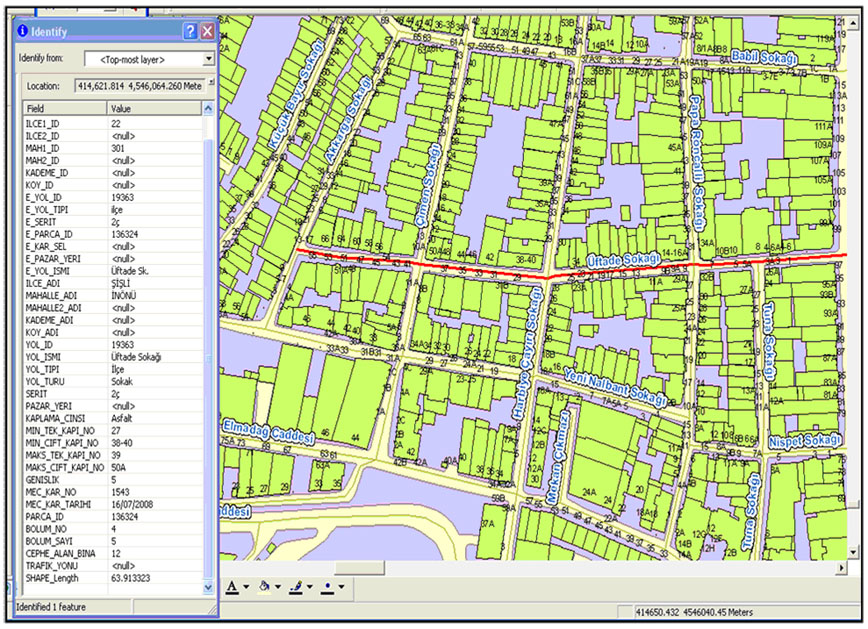Expand the Fill Color dropdown arrow

click(x=278, y=588)
